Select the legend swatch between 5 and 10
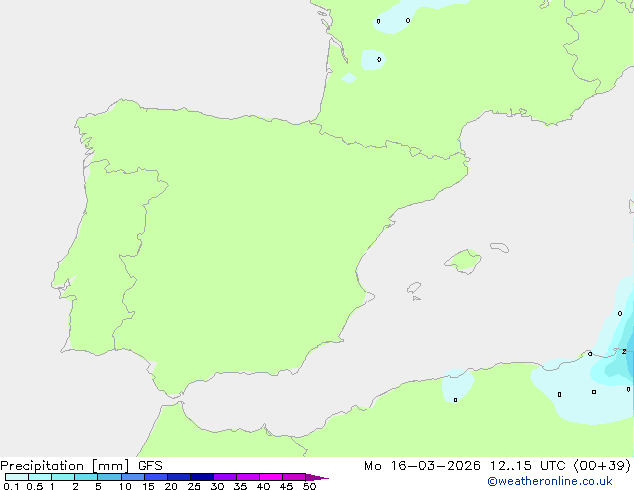The image size is (634, 490). click(109, 477)
